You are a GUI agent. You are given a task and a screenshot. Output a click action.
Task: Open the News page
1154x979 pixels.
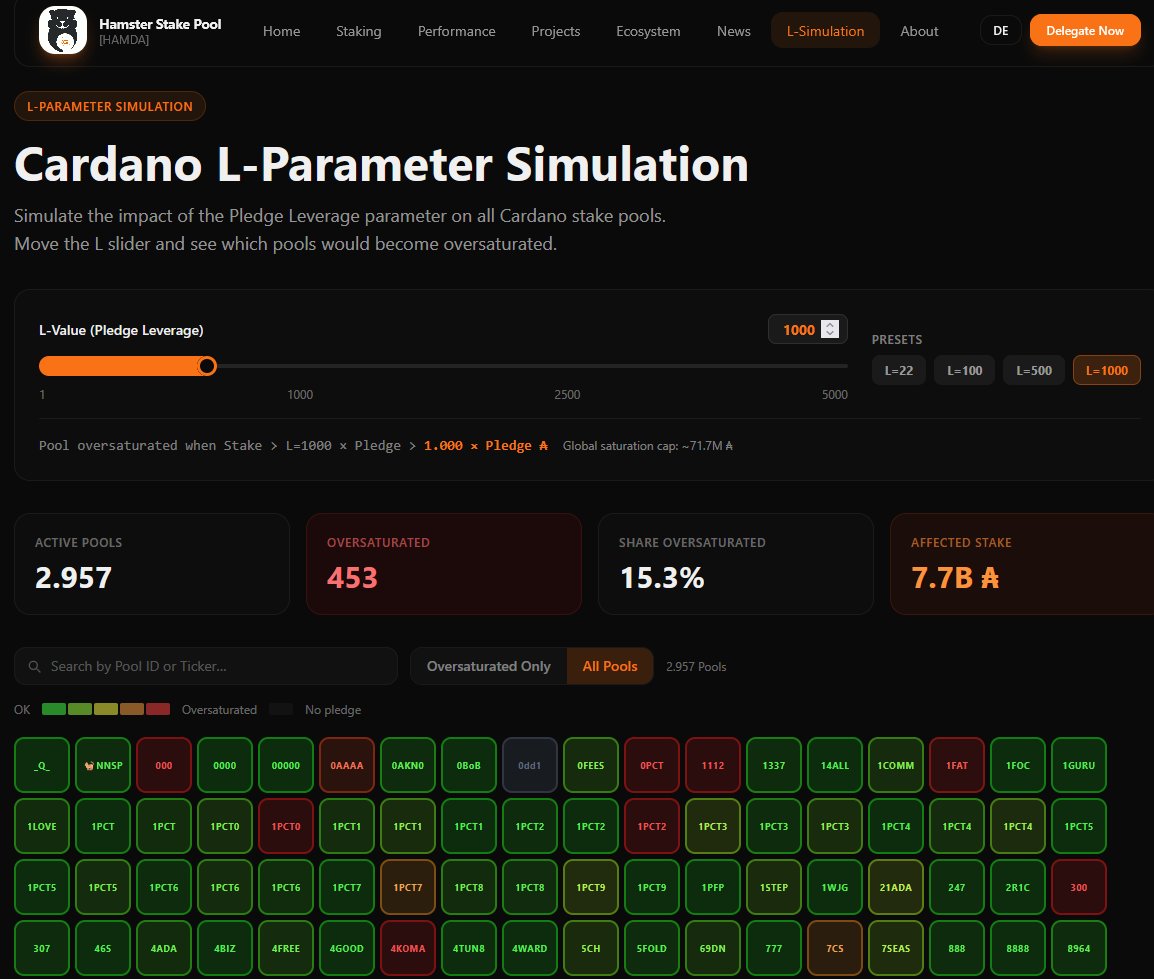coord(733,31)
